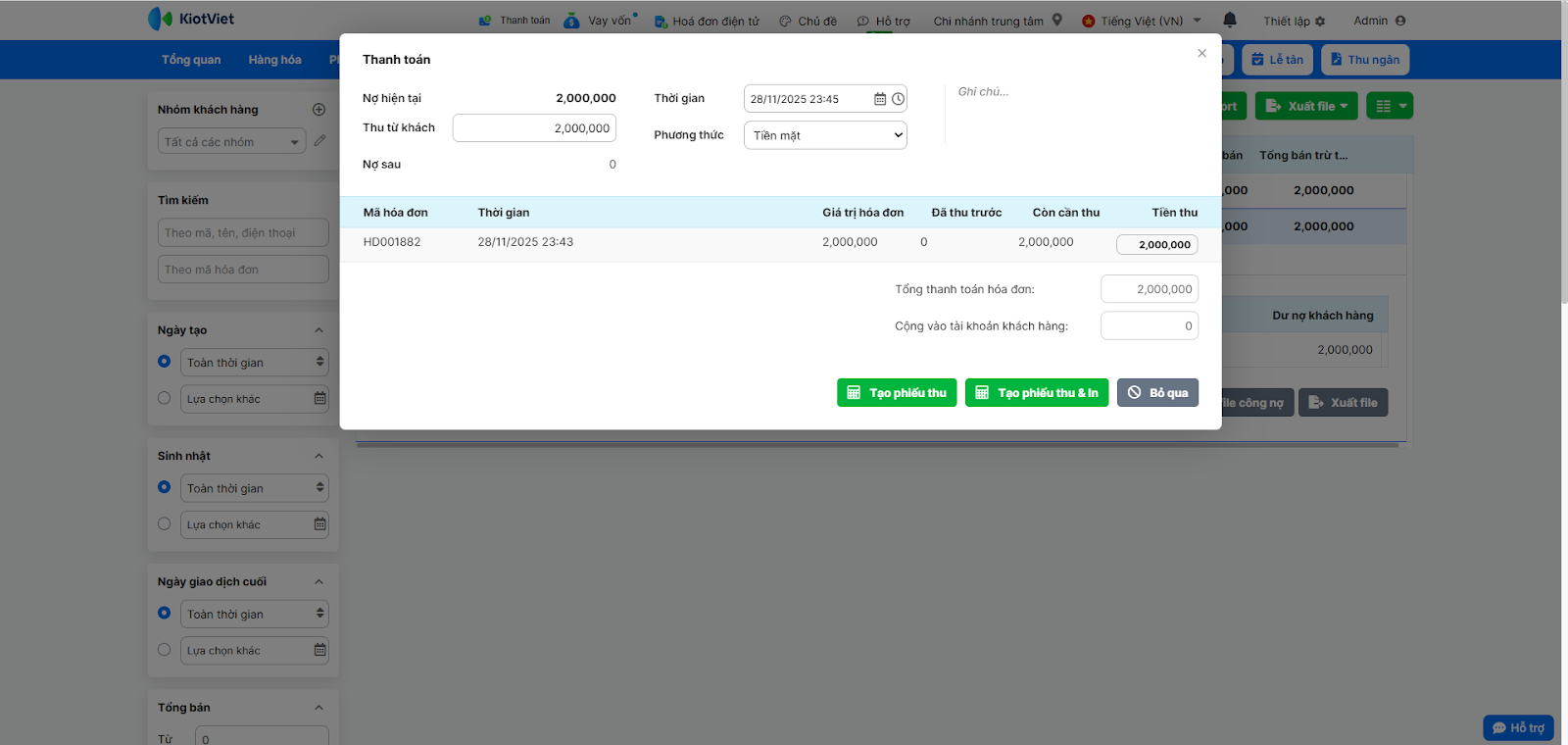This screenshot has width=1568, height=745.
Task: Click the Theo mã hóa đơn search field
Action: click(x=243, y=270)
